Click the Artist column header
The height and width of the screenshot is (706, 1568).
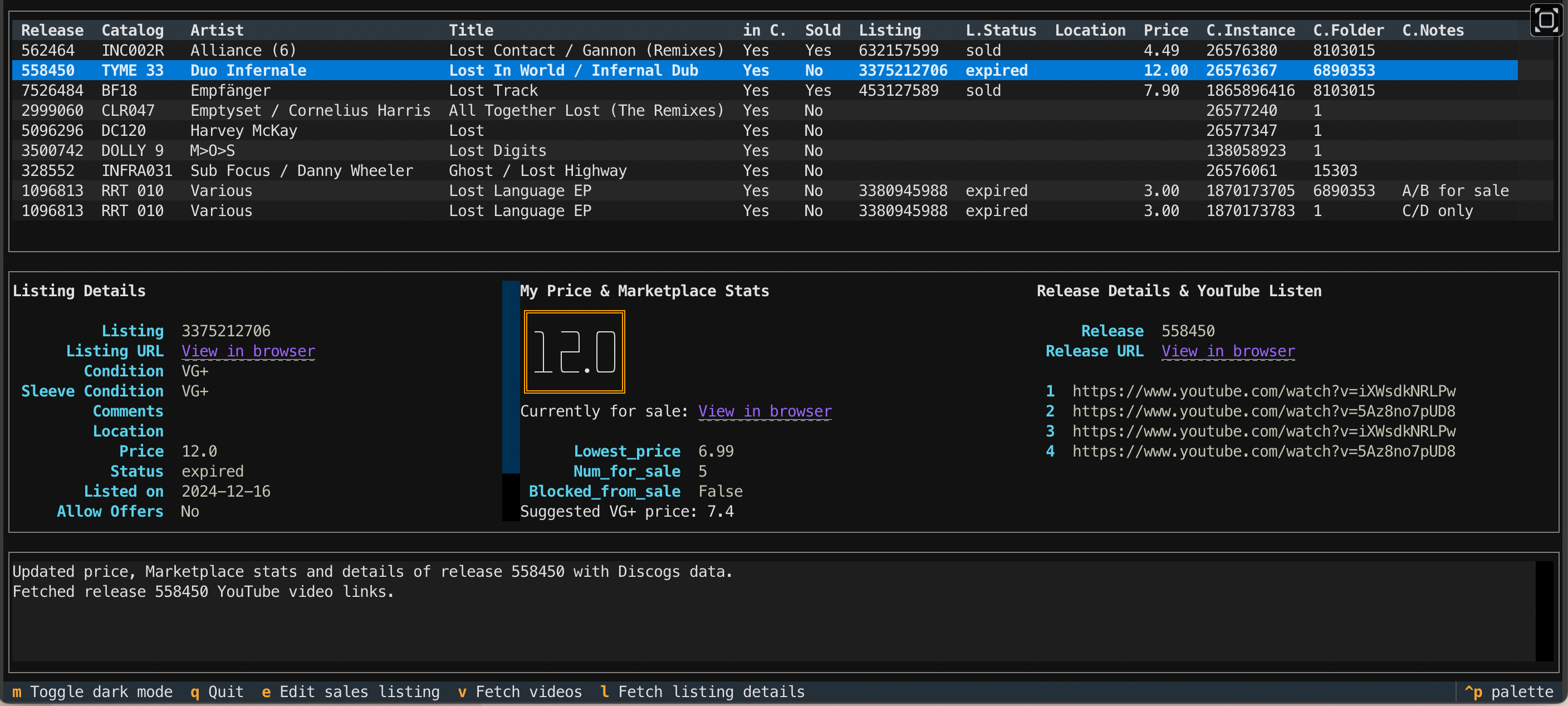click(x=217, y=31)
